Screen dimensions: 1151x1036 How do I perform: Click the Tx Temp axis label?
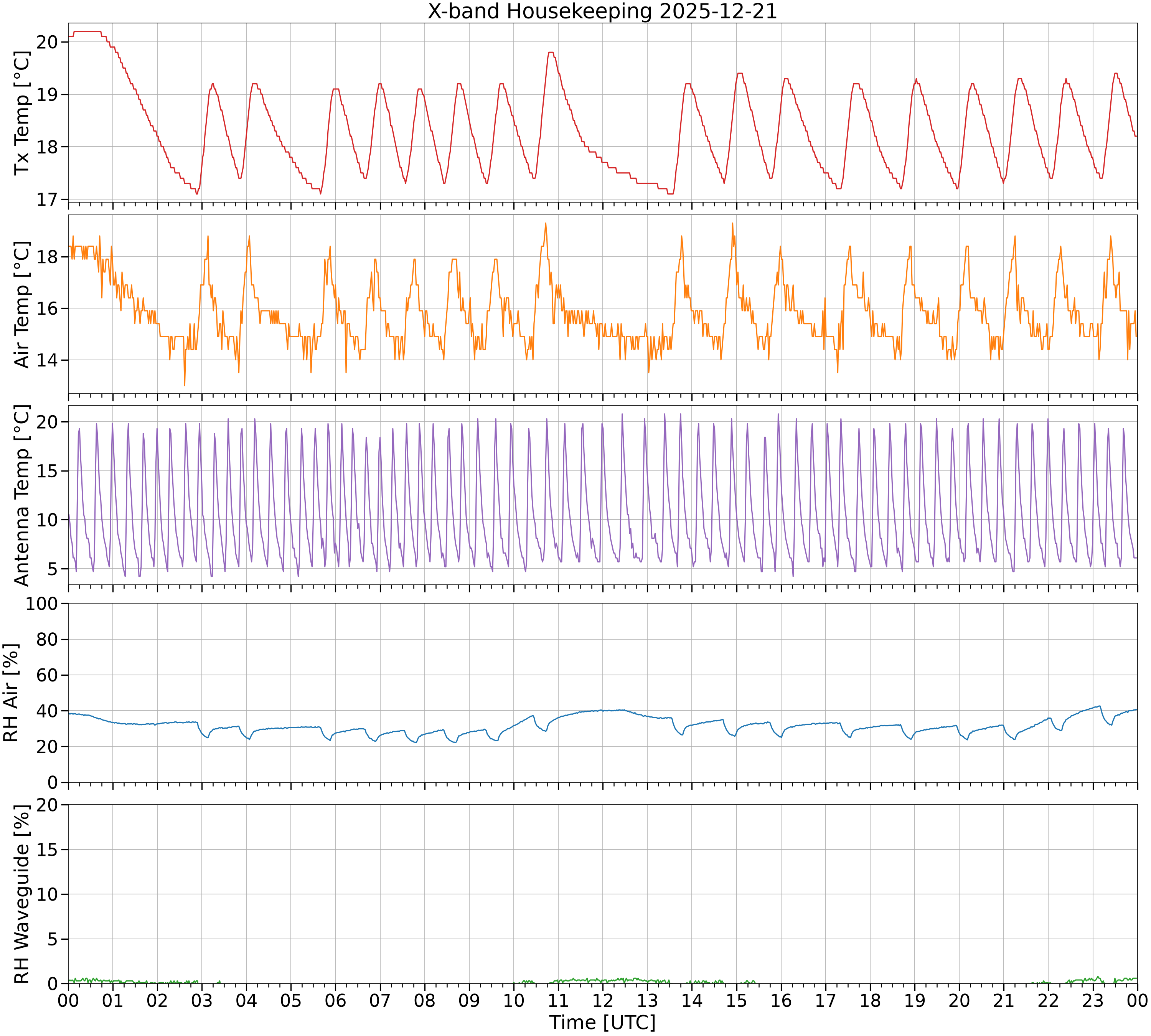pyautogui.click(x=21, y=113)
